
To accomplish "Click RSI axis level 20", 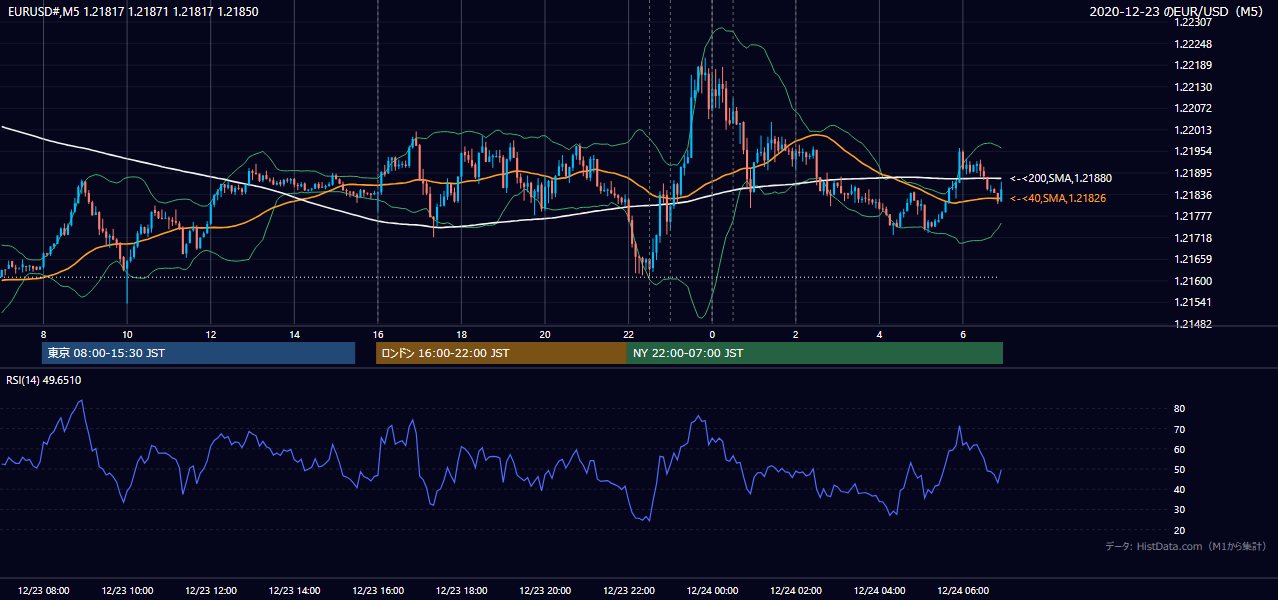I will click(x=1179, y=530).
